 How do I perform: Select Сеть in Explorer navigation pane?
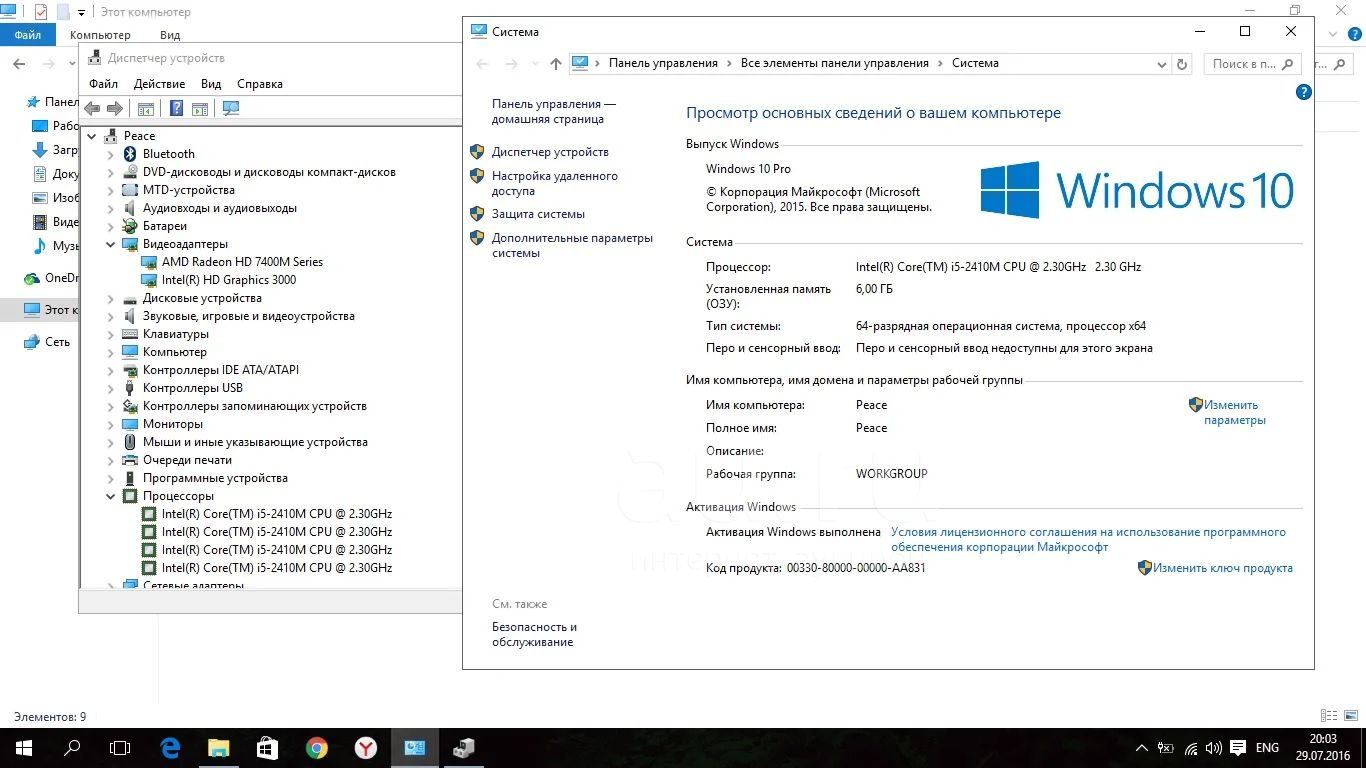coord(57,342)
